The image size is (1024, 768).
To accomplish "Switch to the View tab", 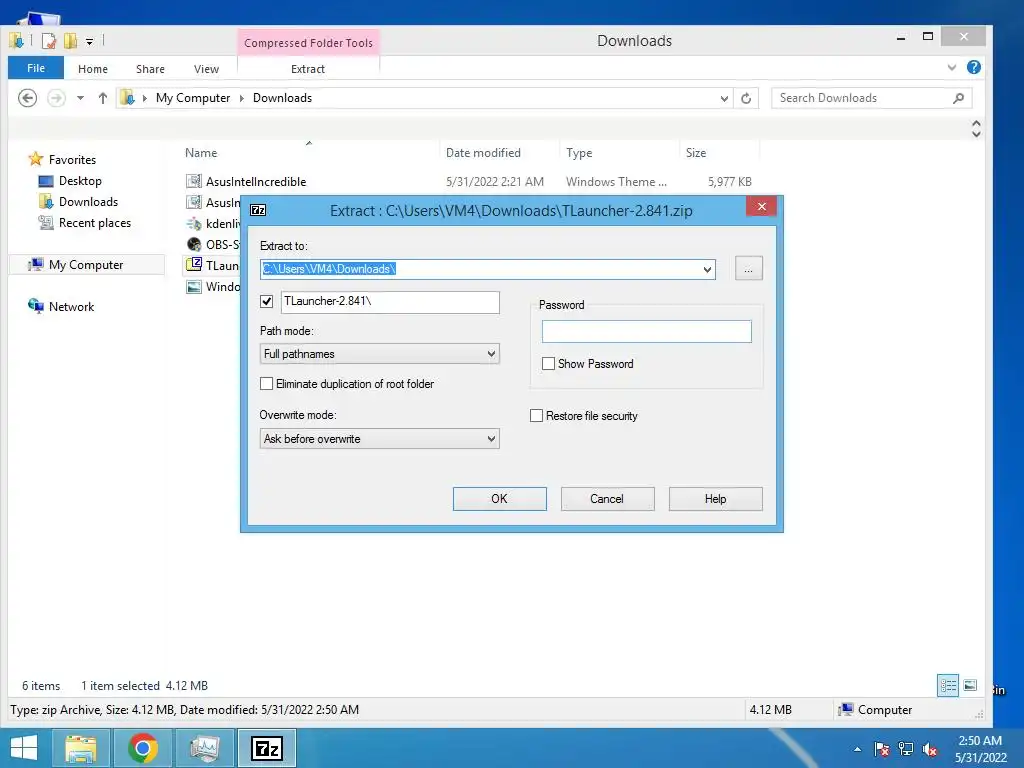I will click(x=206, y=69).
